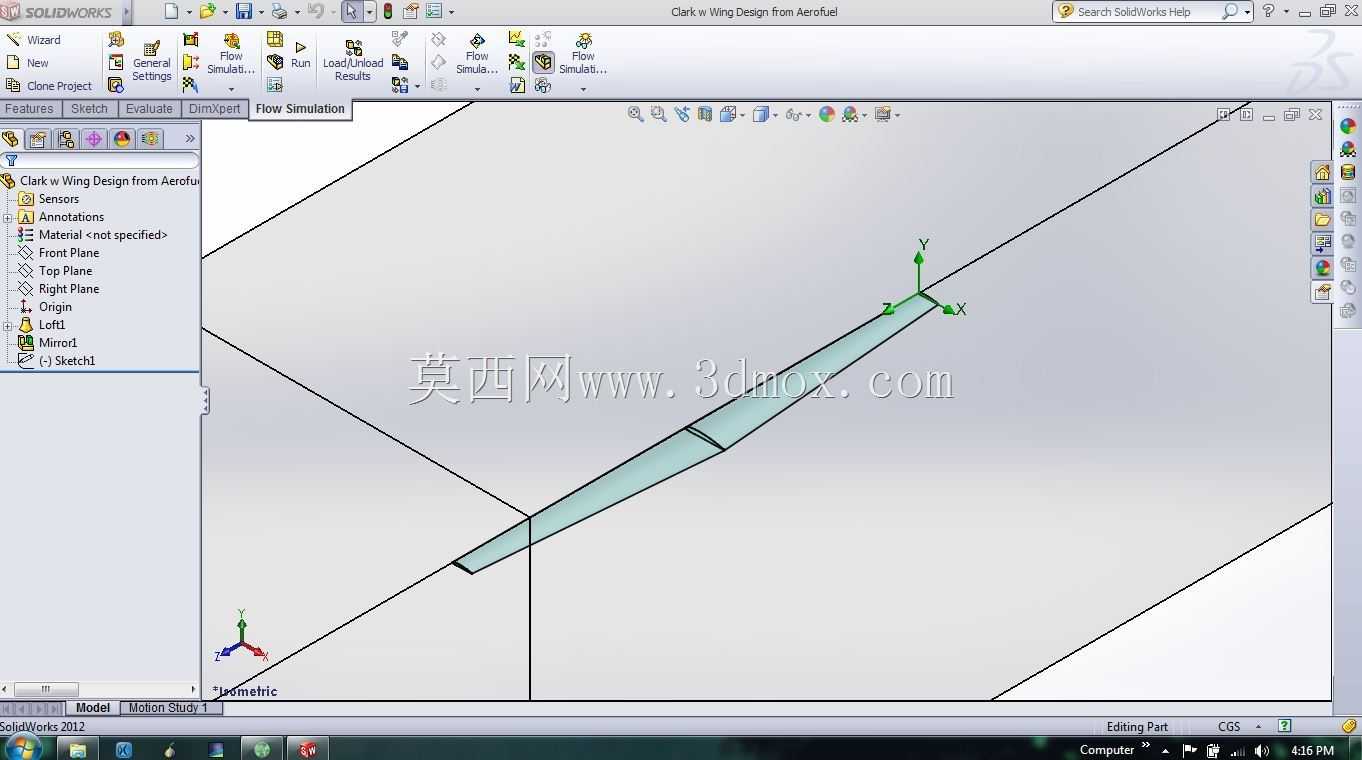
Task: Click the Clone Project button
Action: pos(48,86)
